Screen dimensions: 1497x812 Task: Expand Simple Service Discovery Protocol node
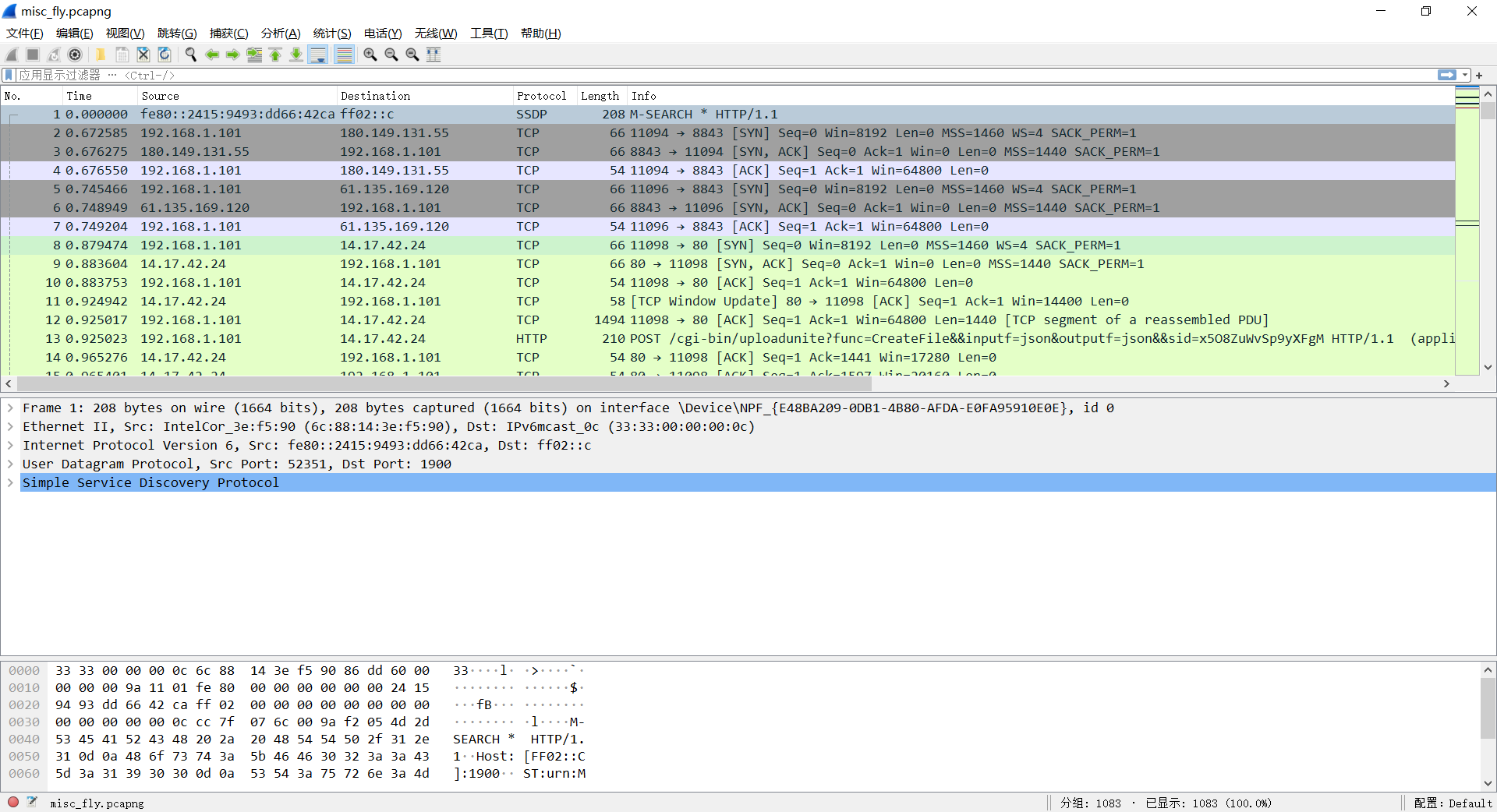coord(10,482)
